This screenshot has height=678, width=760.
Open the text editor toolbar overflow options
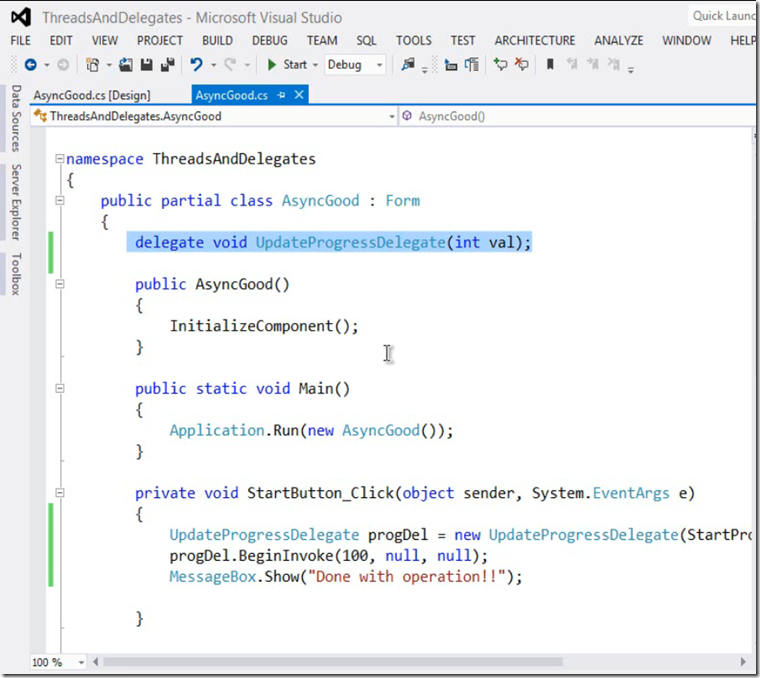[x=631, y=70]
